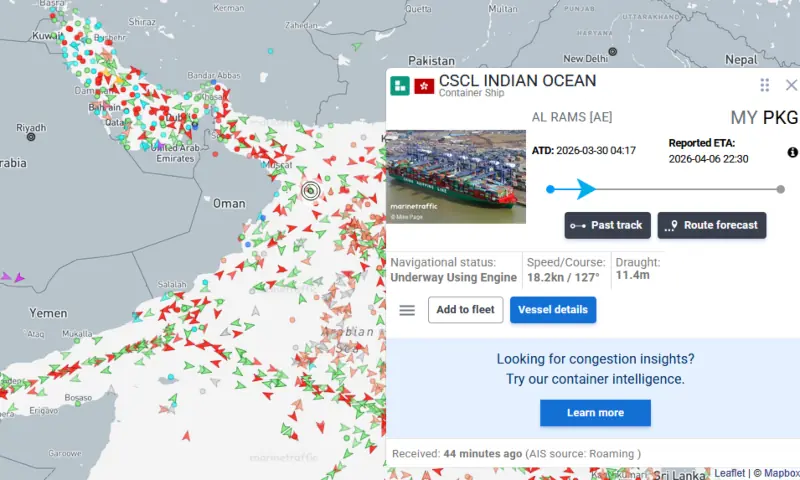
Task: Add vessel to fleet
Action: pyautogui.click(x=465, y=310)
